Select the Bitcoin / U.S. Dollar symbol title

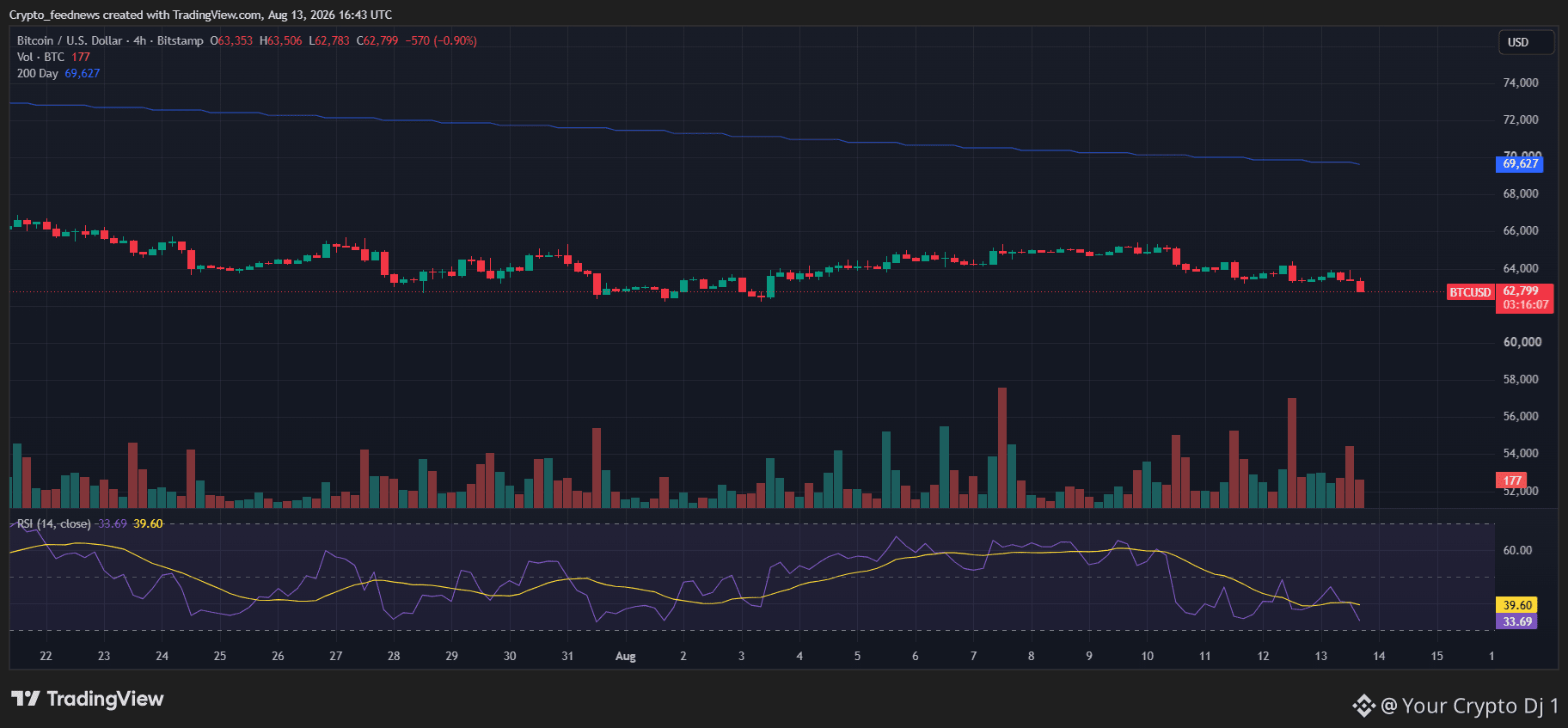[70, 40]
